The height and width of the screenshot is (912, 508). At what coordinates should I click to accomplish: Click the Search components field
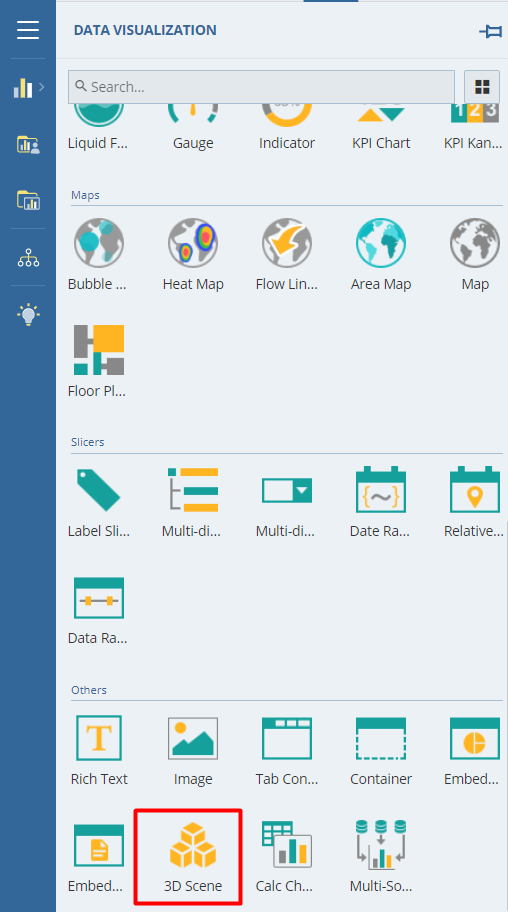pyautogui.click(x=261, y=87)
